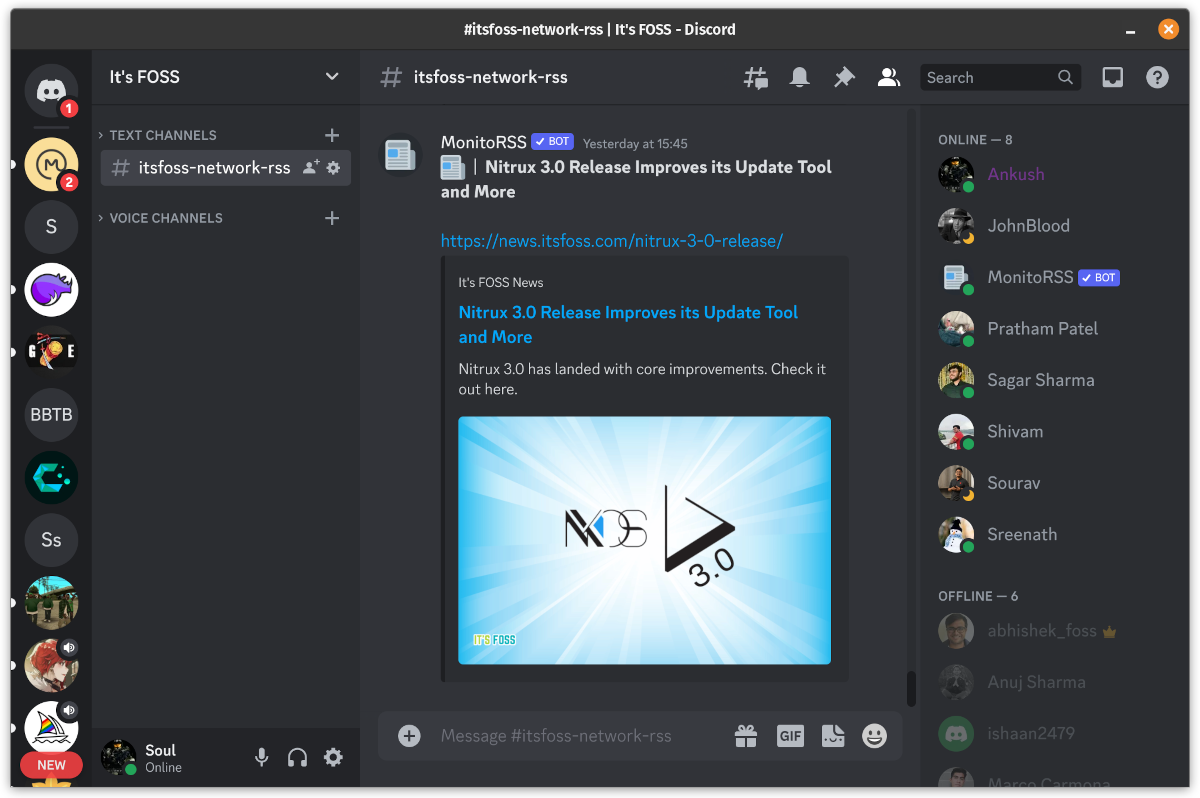The image size is (1200, 798).
Task: Open the Nitrux 3.0 release link
Action: 612,240
